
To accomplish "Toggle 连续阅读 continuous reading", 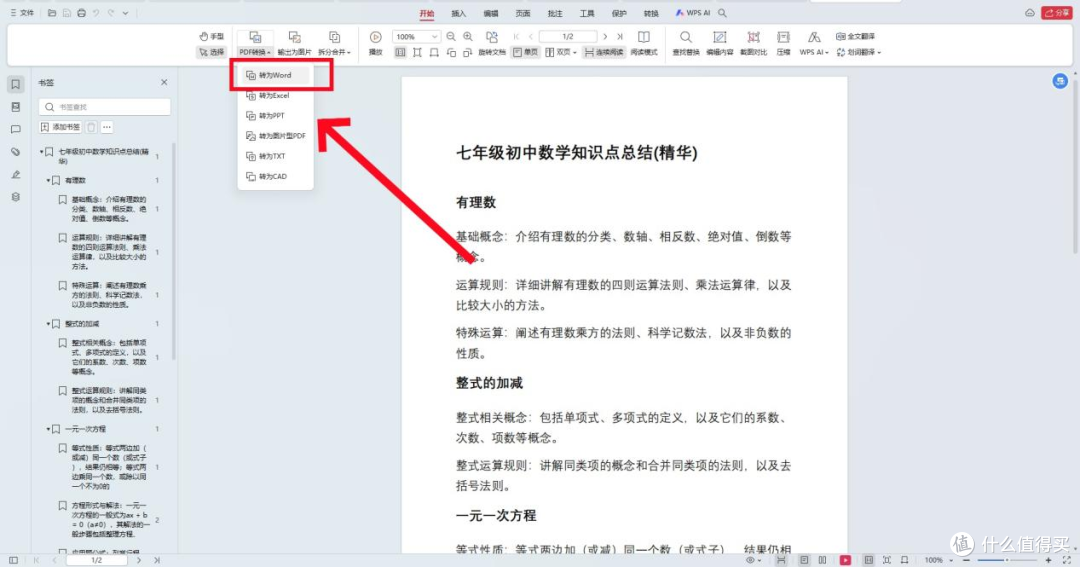I will pos(603,52).
